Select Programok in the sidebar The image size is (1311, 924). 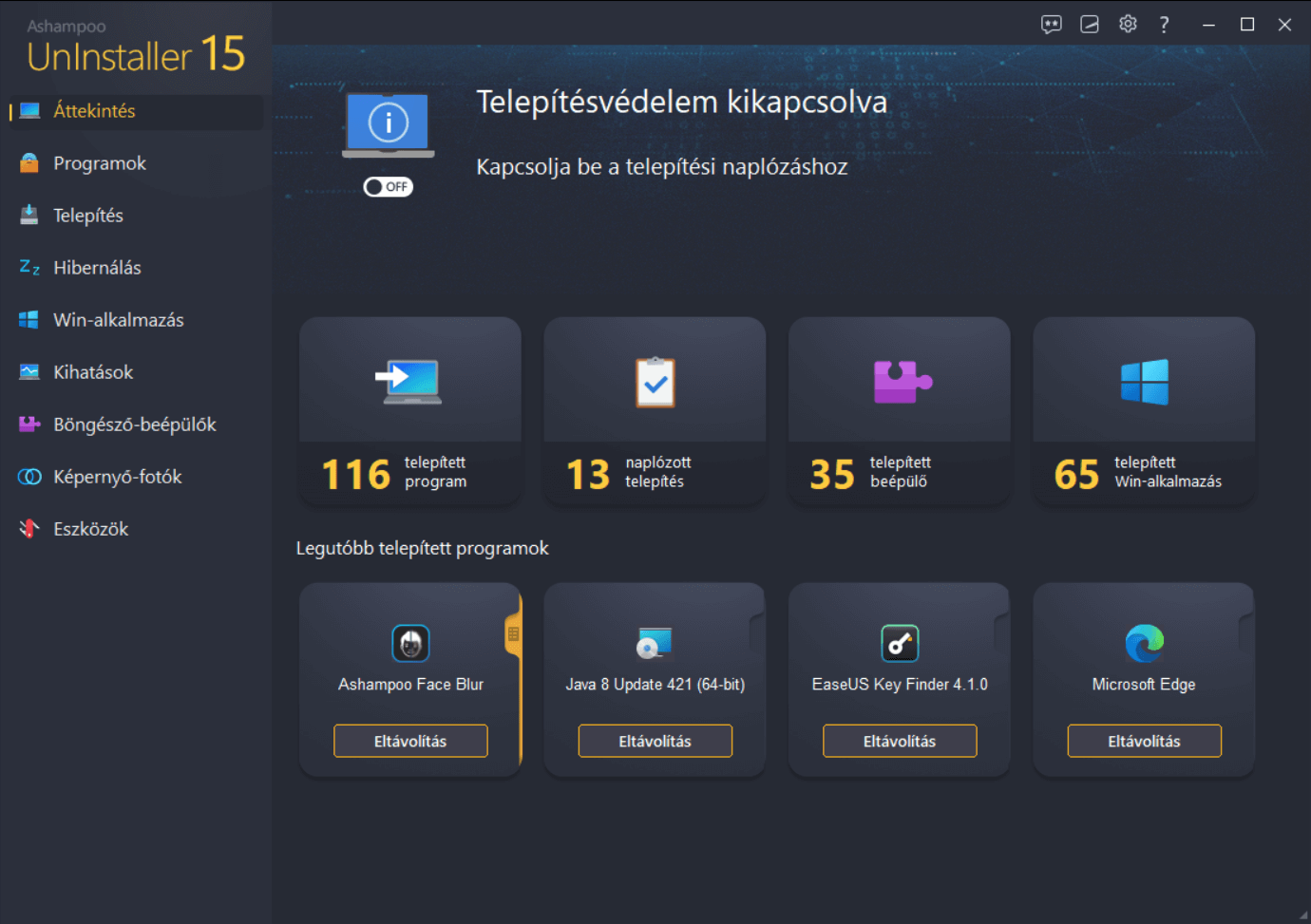100,163
